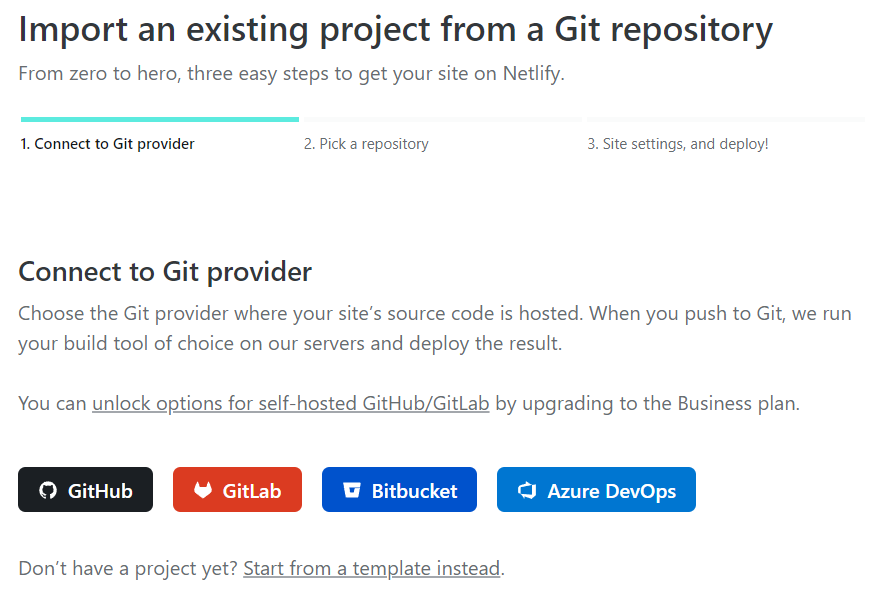Click the teal progress bar for step one

pos(159,119)
